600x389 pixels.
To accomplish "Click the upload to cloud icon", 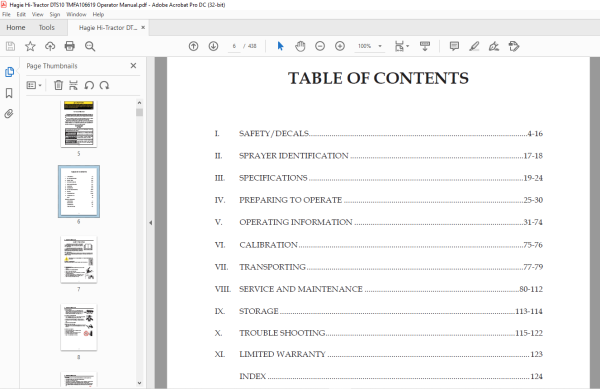I will click(50, 46).
